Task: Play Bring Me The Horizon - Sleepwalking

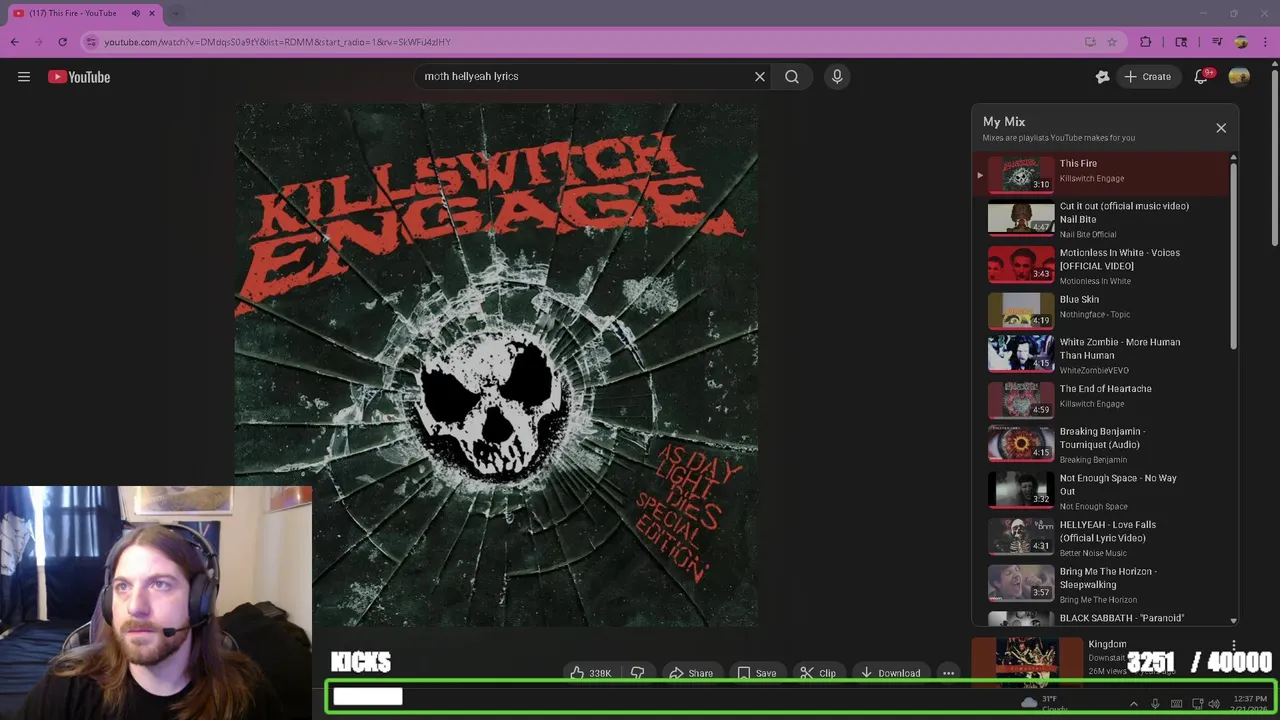Action: pyautogui.click(x=1102, y=585)
